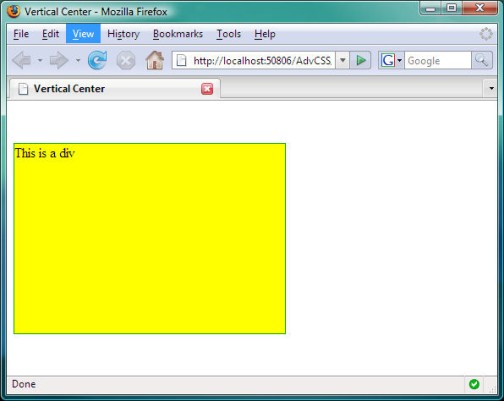The image size is (504, 401).
Task: Click the 'Done' status bar text
Action: point(24,384)
